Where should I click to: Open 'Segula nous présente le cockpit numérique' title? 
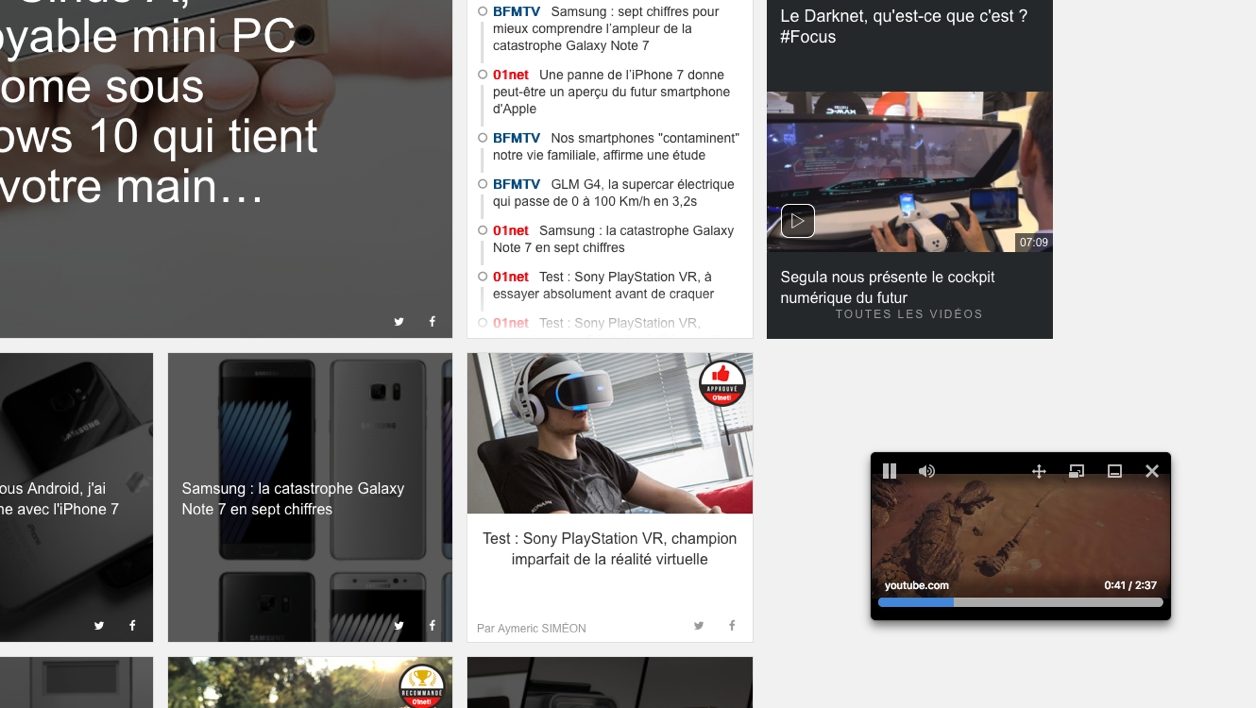pos(887,287)
